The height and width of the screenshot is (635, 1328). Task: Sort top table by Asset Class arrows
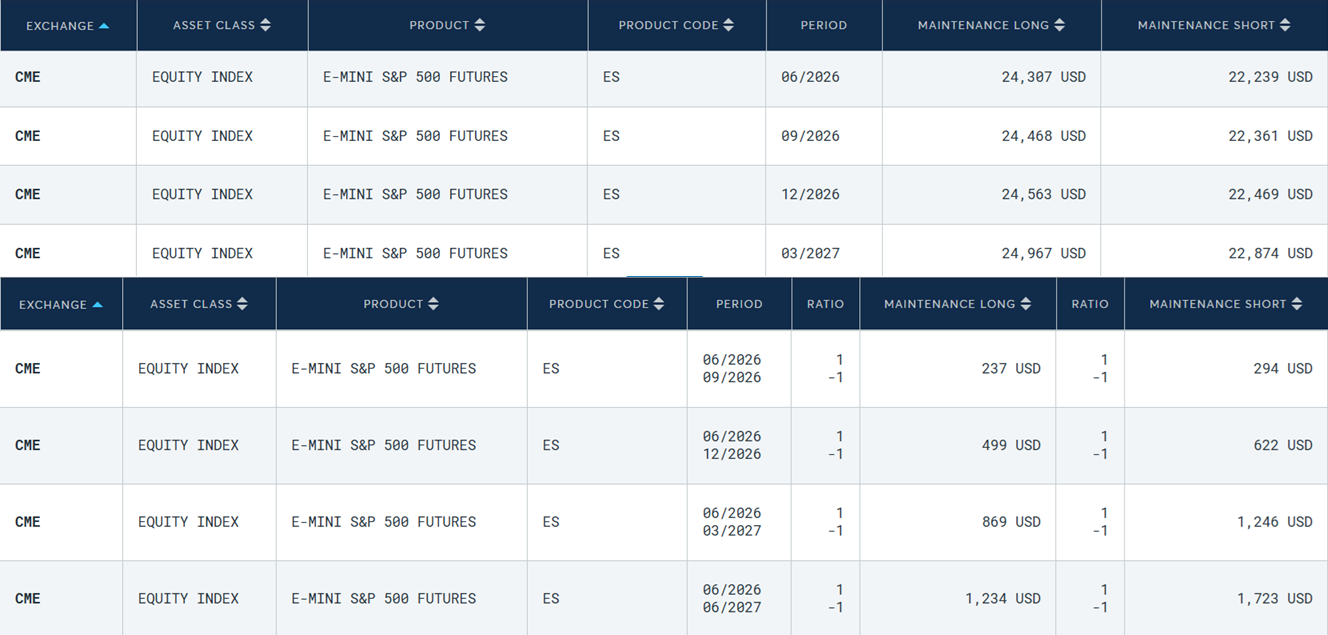pos(265,25)
